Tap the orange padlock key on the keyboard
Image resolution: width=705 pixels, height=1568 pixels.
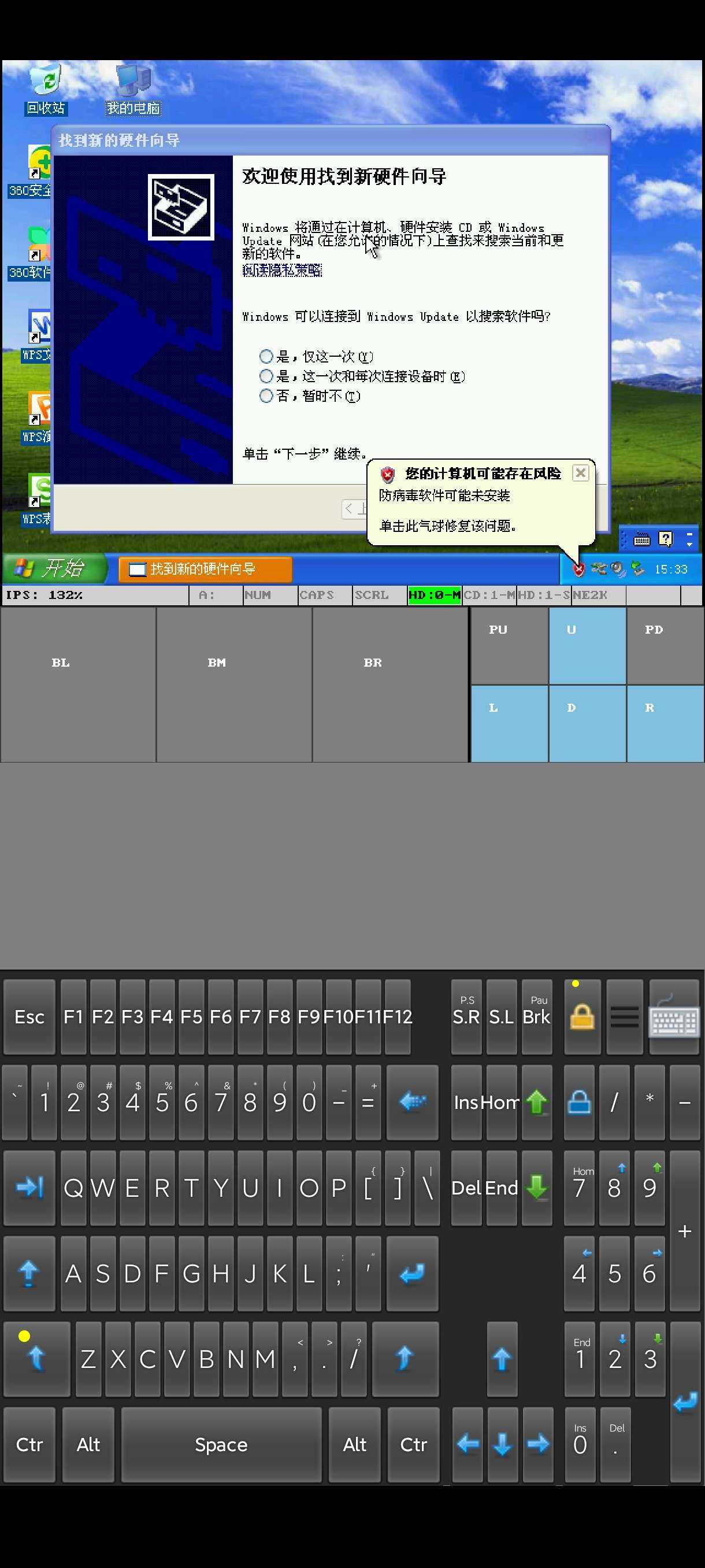(x=582, y=1016)
